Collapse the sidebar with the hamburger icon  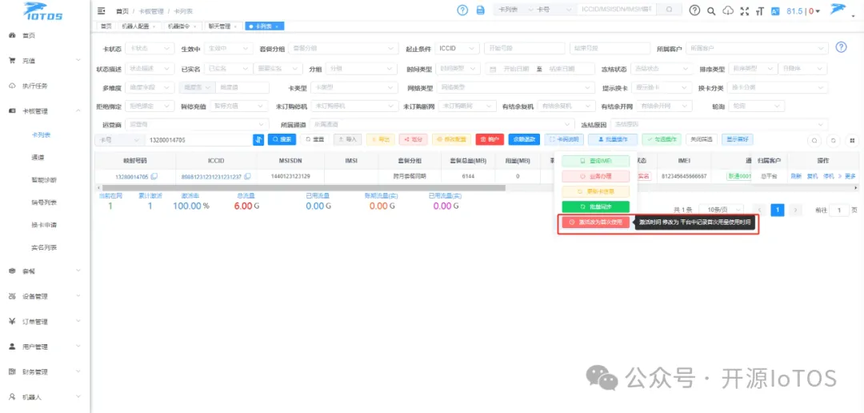(101, 10)
